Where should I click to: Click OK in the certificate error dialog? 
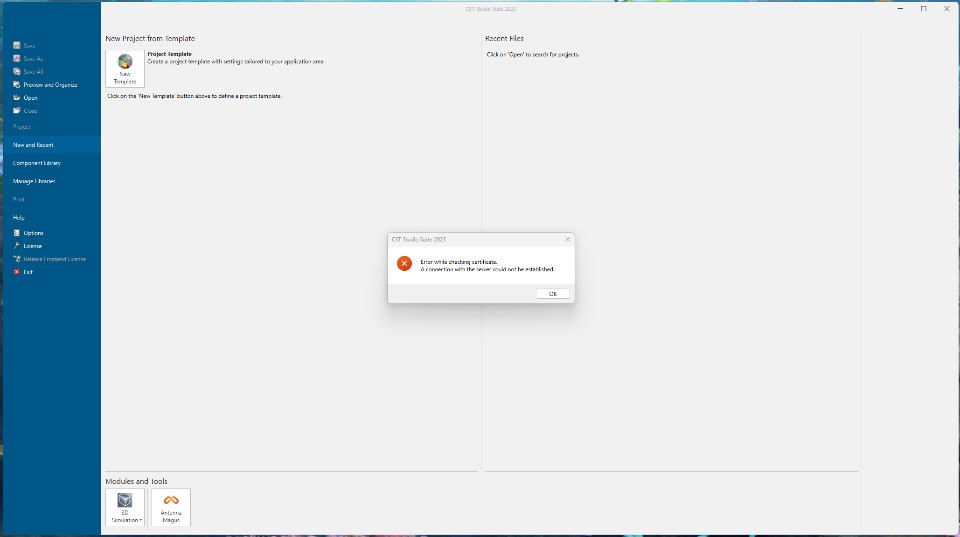click(553, 294)
